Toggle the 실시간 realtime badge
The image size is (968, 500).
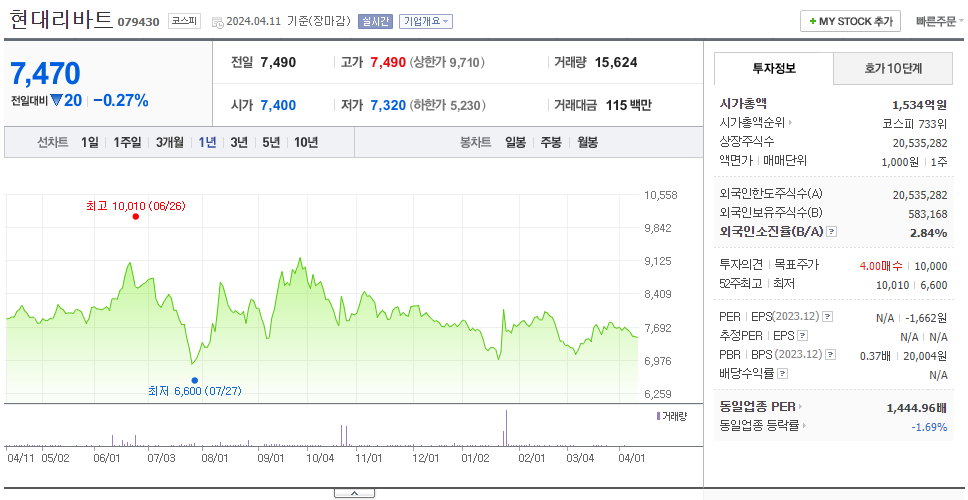pyautogui.click(x=375, y=21)
